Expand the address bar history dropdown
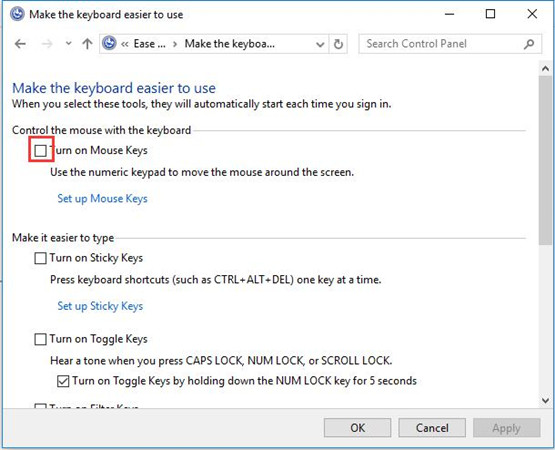555x450 pixels. (x=320, y=44)
